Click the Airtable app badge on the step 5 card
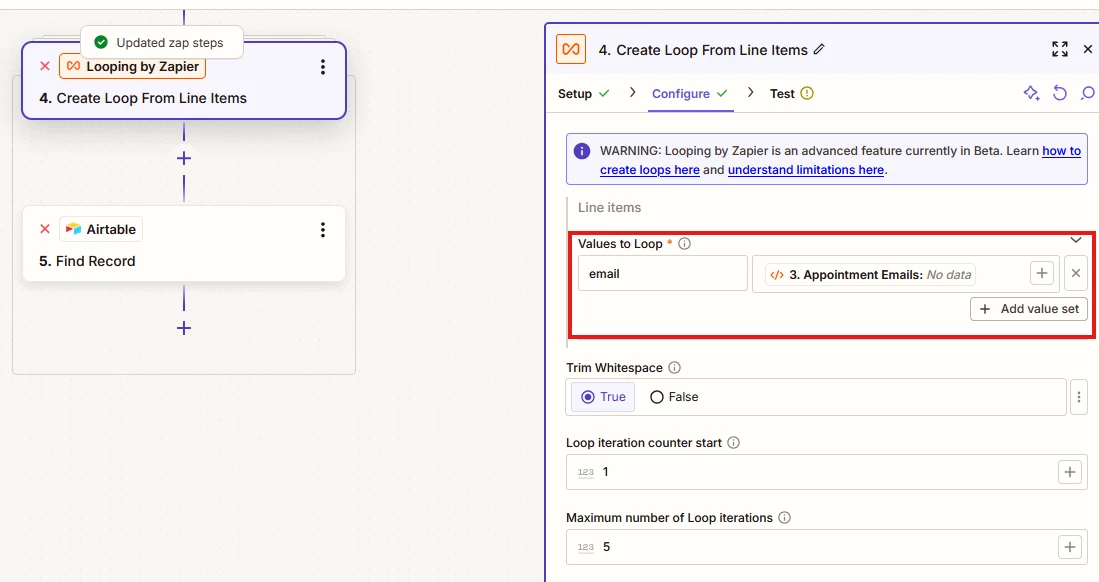1099x582 pixels. click(101, 229)
